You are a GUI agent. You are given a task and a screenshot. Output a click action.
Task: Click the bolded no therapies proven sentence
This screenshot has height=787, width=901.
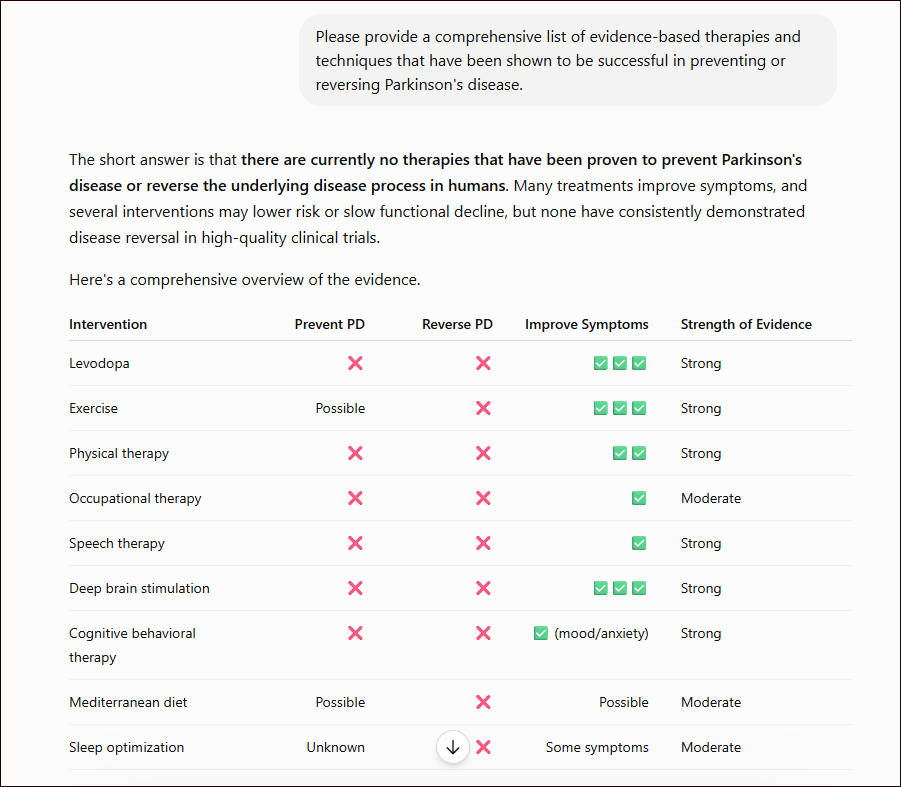435,172
